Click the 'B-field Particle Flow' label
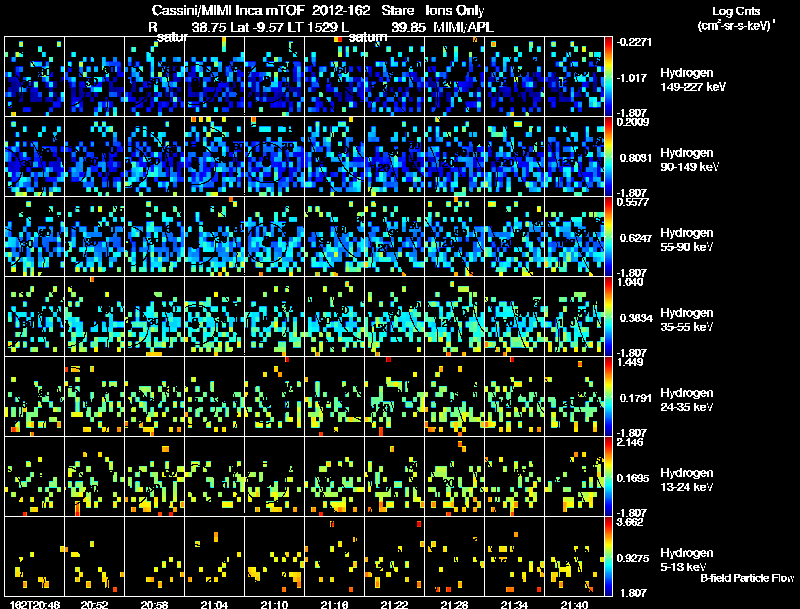 click(x=747, y=578)
